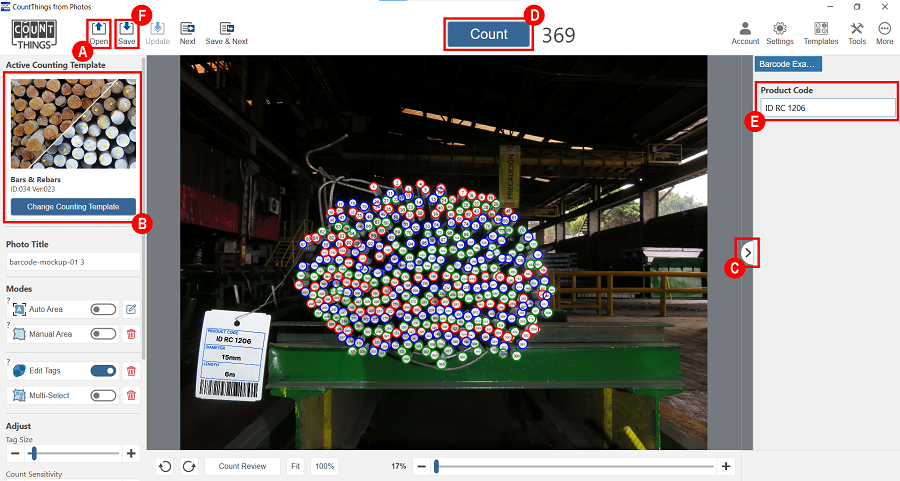Screen dimensions: 900x481
Task: Rotate image clockwise
Action: (186, 466)
